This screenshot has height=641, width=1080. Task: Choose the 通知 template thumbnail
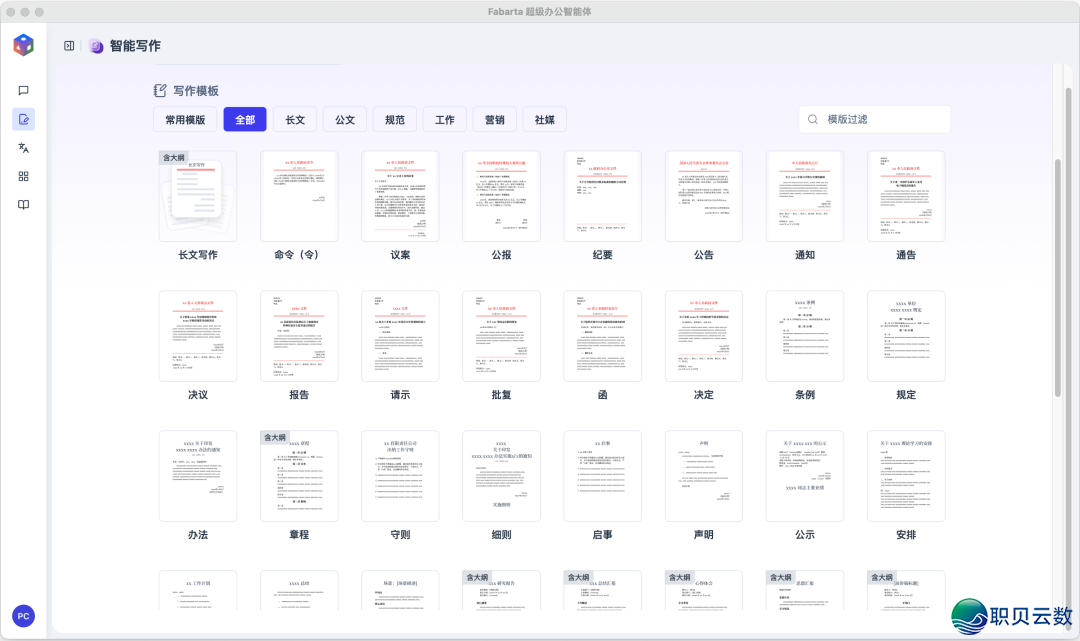tap(805, 196)
